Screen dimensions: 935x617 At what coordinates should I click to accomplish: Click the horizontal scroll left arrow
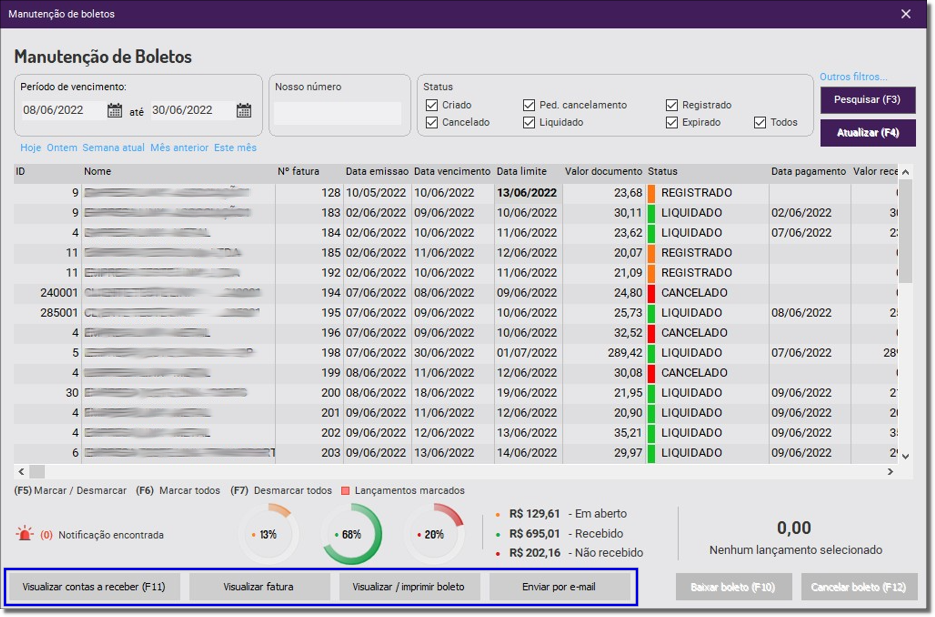coord(21,472)
